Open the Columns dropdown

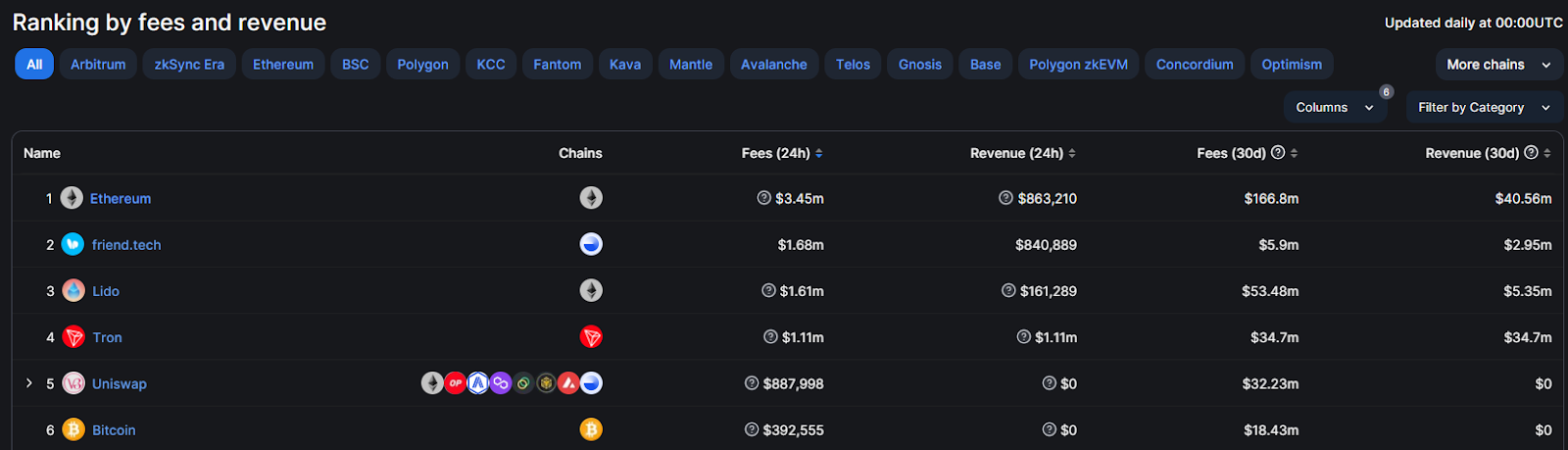pos(1335,107)
